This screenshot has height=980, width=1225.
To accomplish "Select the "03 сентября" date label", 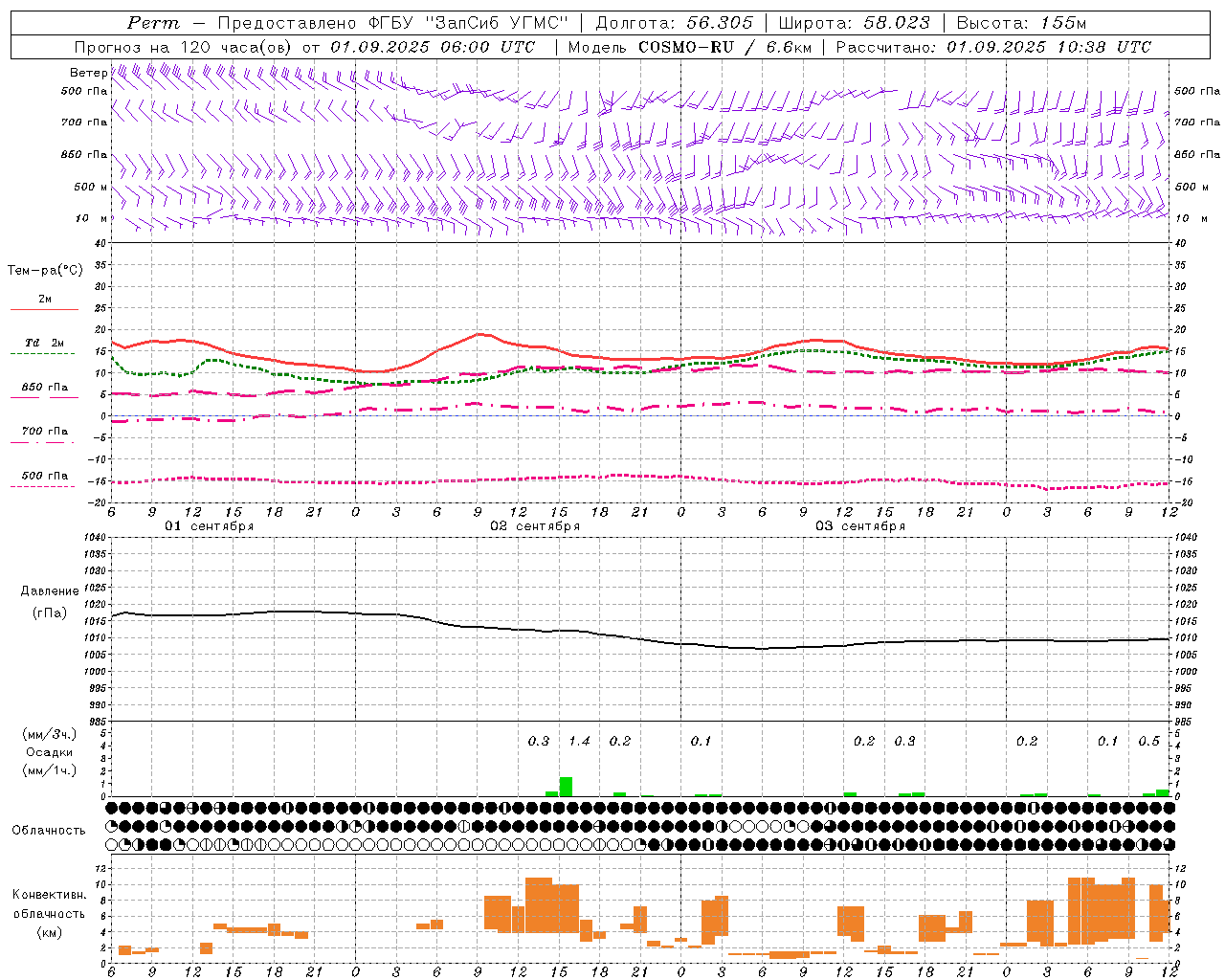I will click(x=860, y=526).
